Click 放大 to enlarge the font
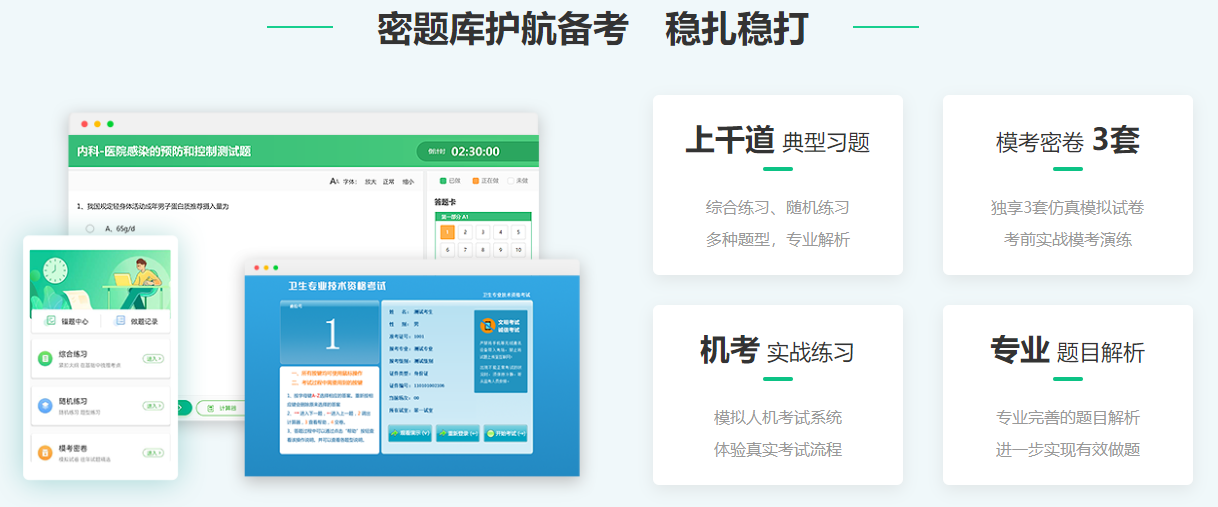1218x507 pixels. click(x=370, y=182)
